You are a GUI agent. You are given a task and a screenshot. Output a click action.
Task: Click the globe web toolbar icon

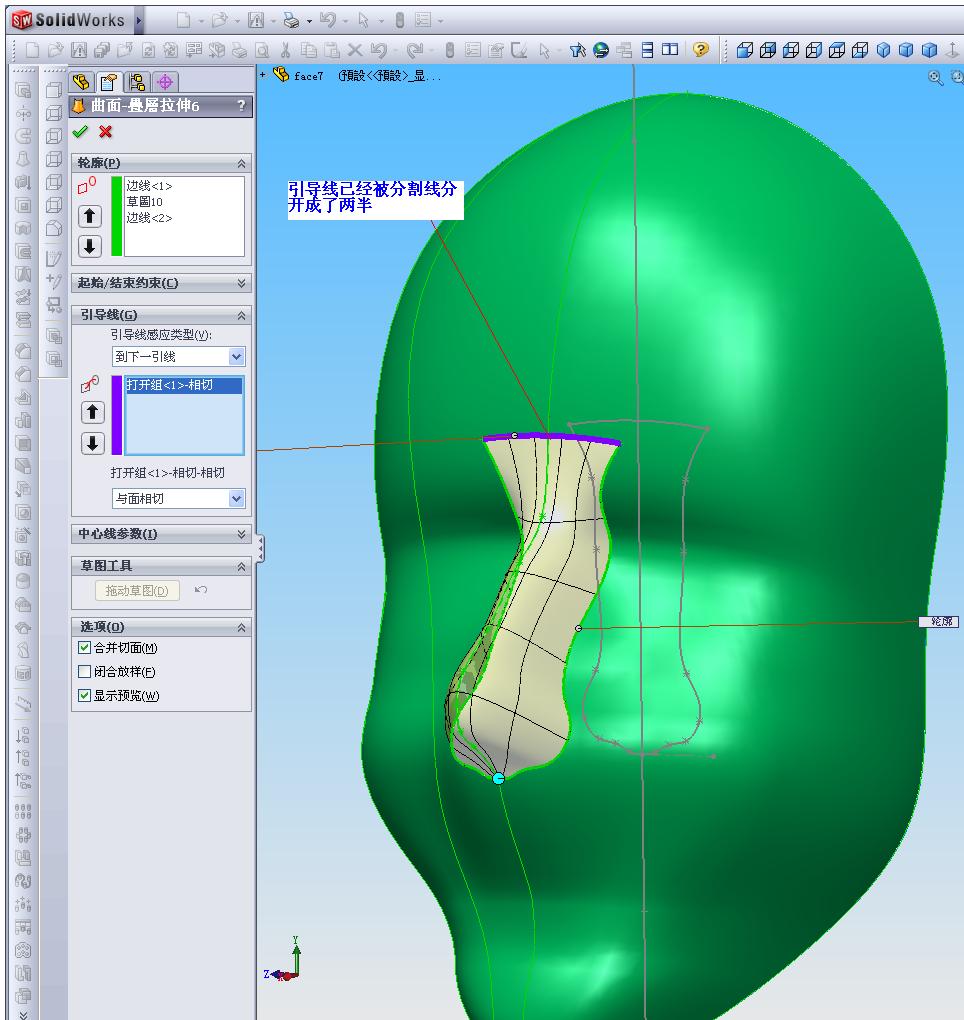coord(601,50)
